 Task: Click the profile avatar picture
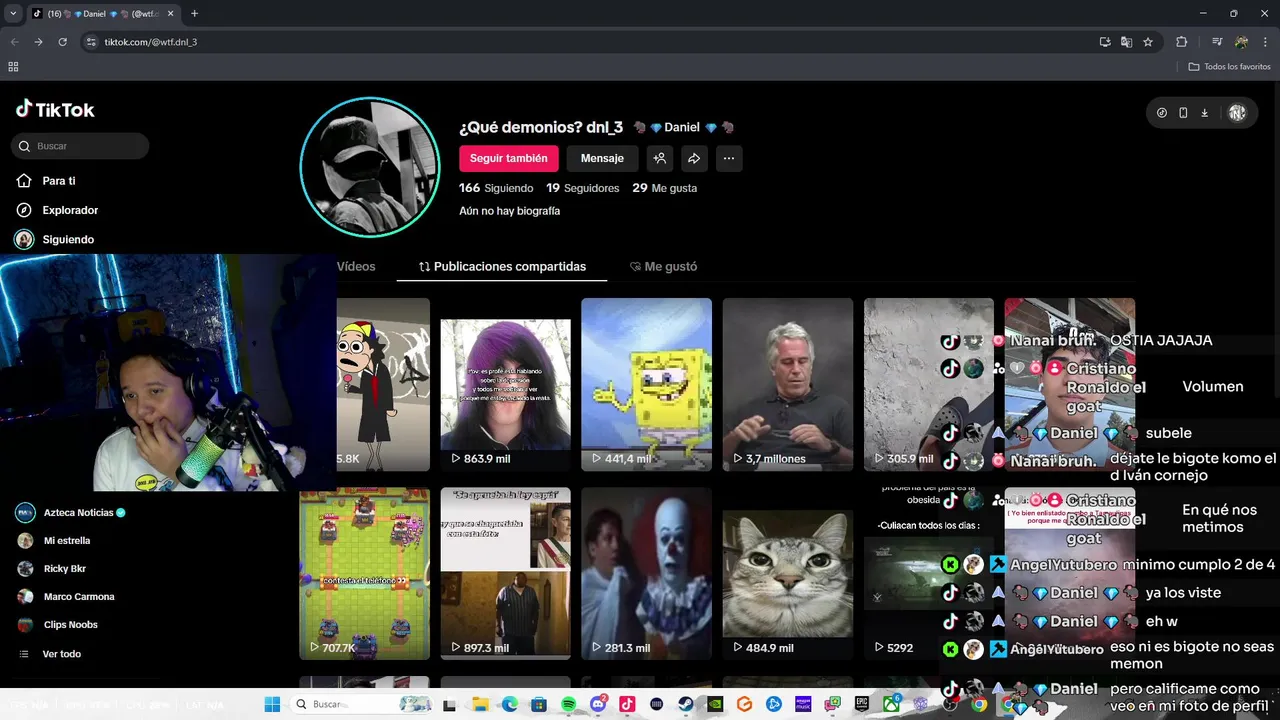(370, 167)
